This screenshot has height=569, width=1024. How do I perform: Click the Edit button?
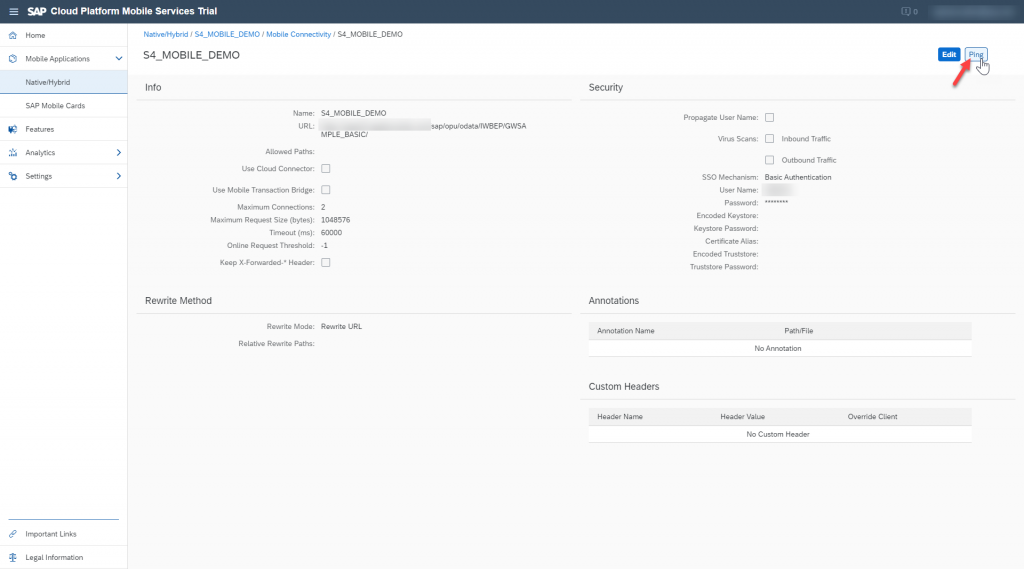click(949, 55)
